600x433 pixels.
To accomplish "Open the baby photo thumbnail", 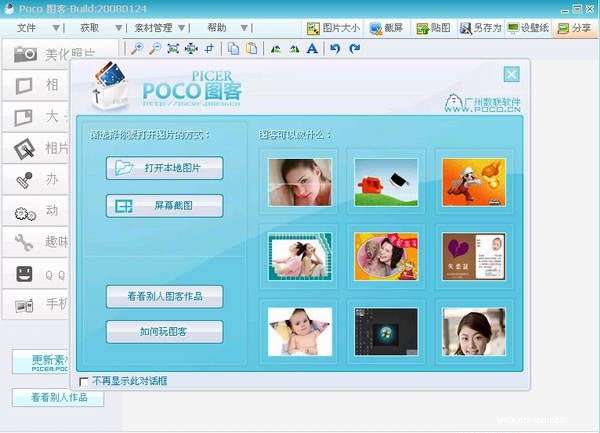I will 300,332.
